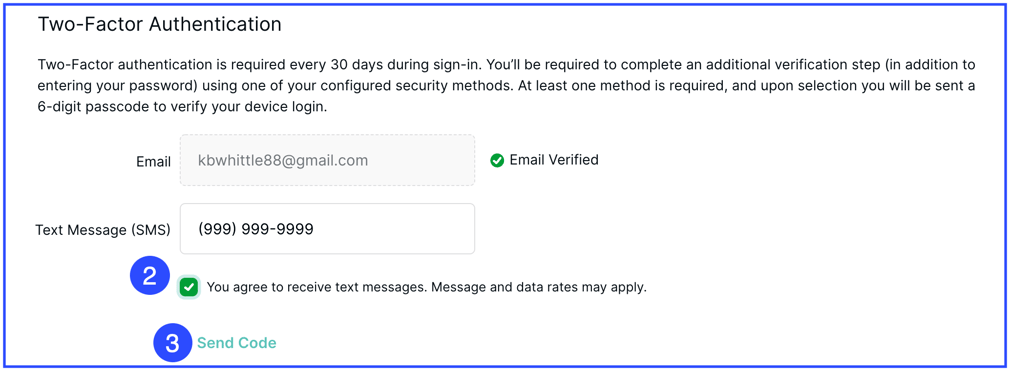
Task: Click the blue step 2 badge
Action: coord(150,277)
